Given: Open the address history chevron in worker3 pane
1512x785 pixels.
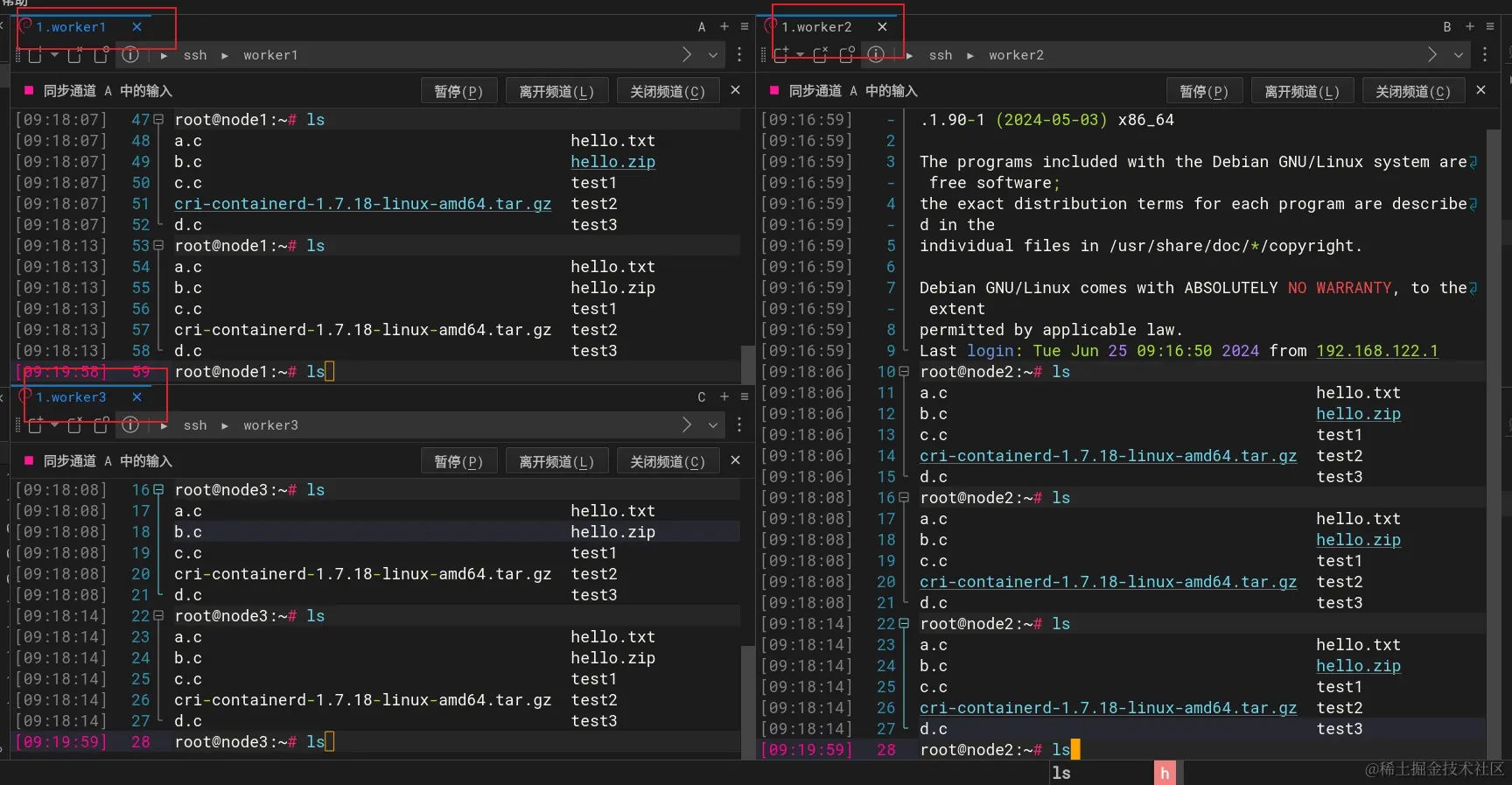Looking at the screenshot, I should (x=713, y=425).
